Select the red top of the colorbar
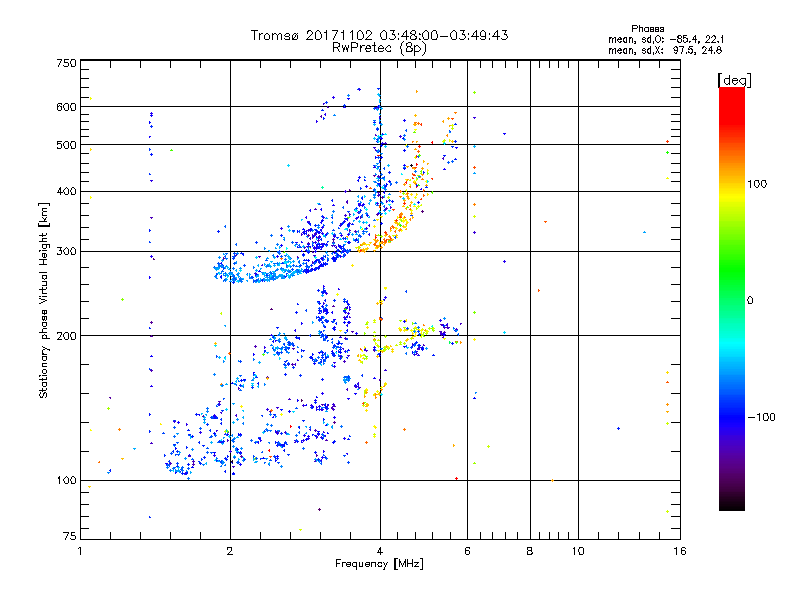Image resolution: width=800 pixels, height=600 pixels. [x=732, y=102]
